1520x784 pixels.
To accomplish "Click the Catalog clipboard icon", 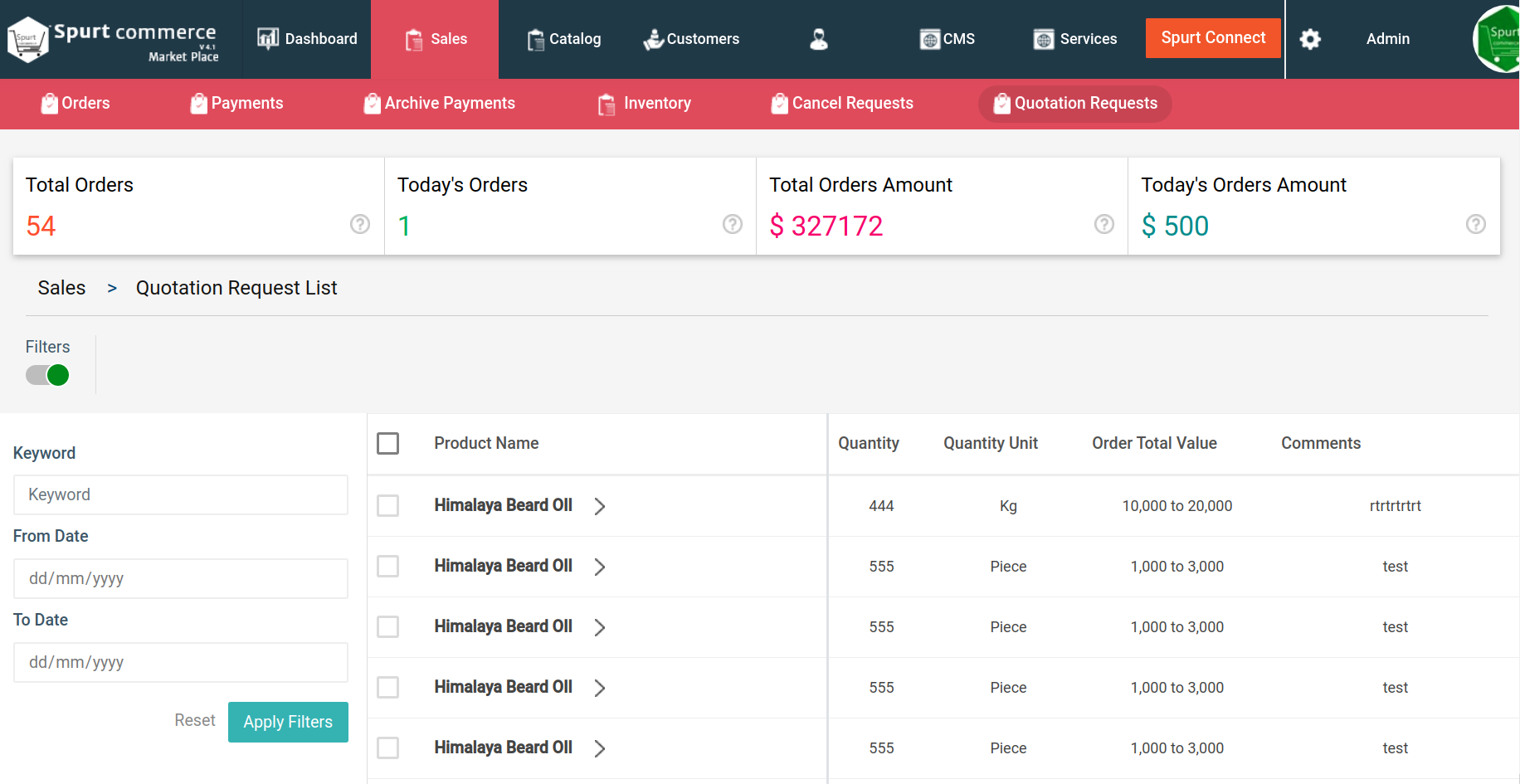I will 536,39.
